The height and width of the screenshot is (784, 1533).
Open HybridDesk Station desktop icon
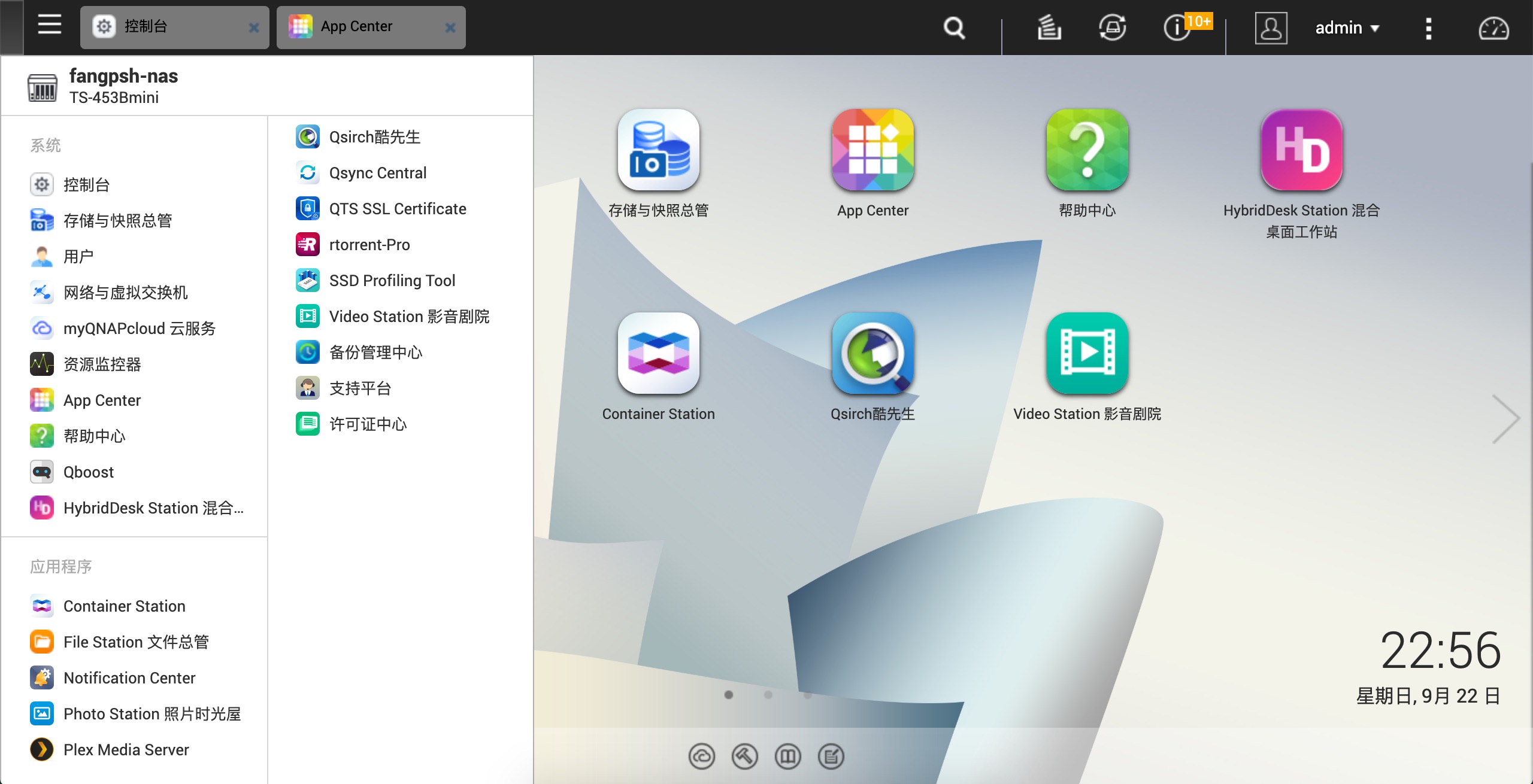point(1301,150)
